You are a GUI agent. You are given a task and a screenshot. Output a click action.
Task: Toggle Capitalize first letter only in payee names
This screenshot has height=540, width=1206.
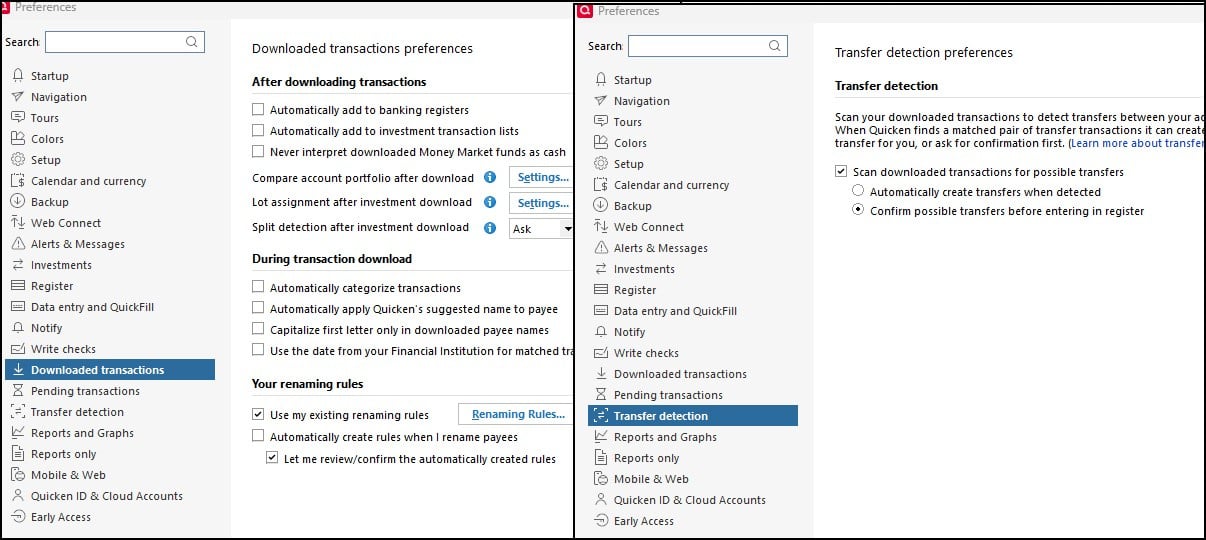click(258, 330)
